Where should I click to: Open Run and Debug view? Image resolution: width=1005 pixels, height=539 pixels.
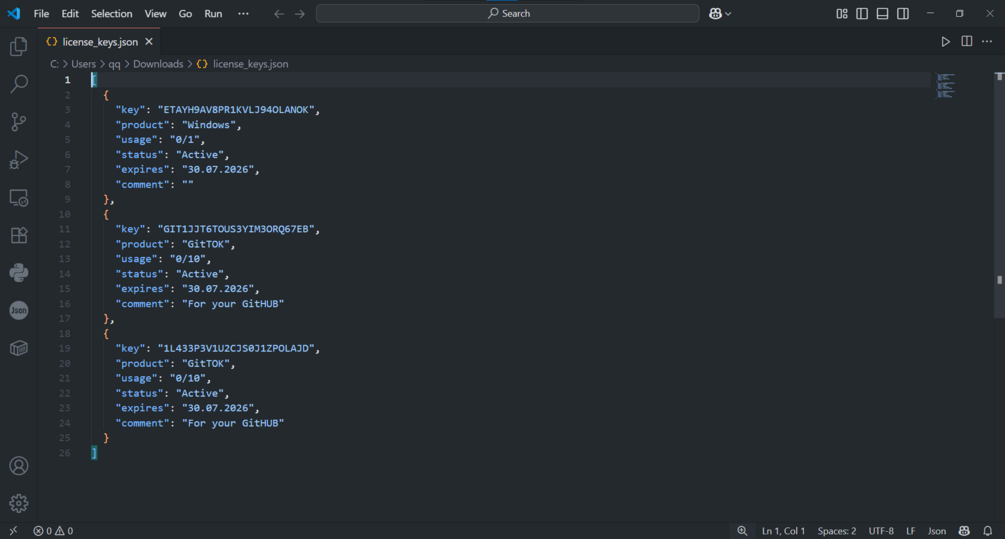19,160
